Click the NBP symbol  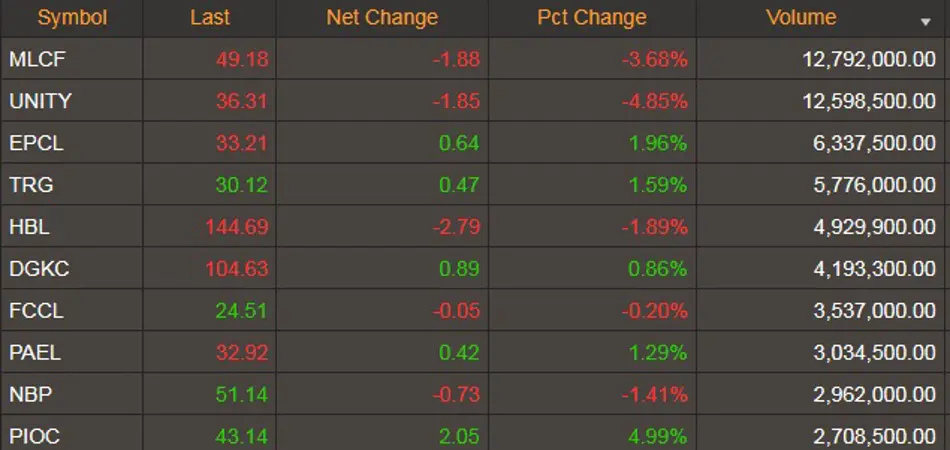(x=31, y=394)
